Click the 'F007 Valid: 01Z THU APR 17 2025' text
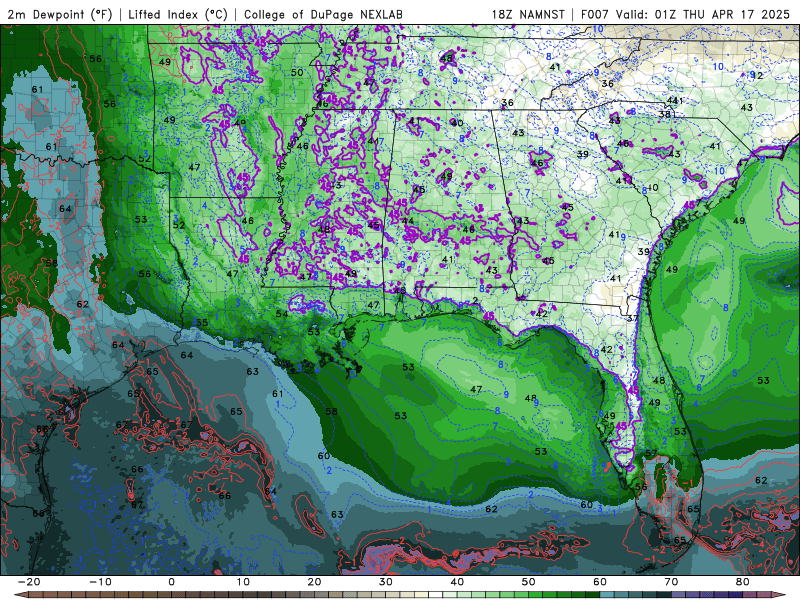The height and width of the screenshot is (600, 800). tap(685, 14)
